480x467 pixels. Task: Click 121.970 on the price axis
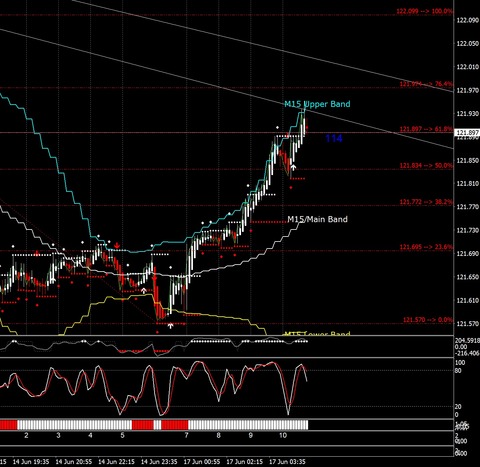click(467, 90)
